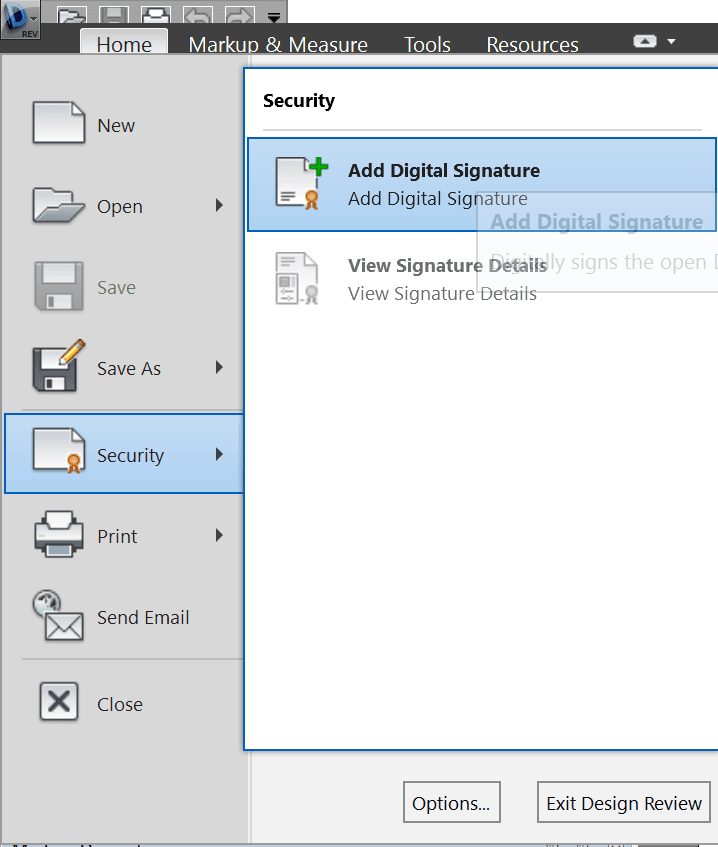Click the Exit Design Review button

coord(624,803)
